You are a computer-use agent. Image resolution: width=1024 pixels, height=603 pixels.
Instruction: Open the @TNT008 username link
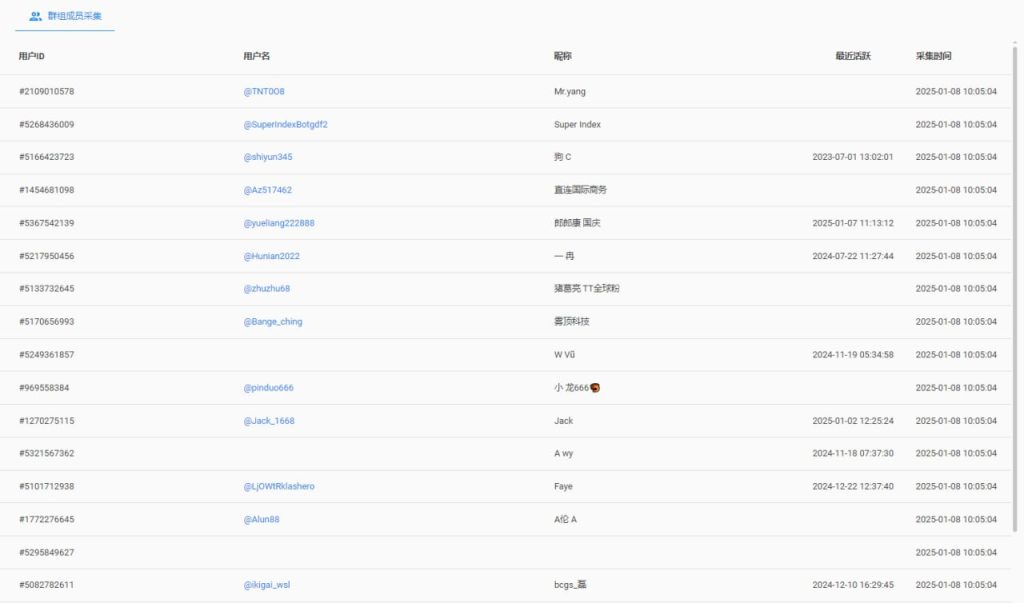click(x=264, y=90)
